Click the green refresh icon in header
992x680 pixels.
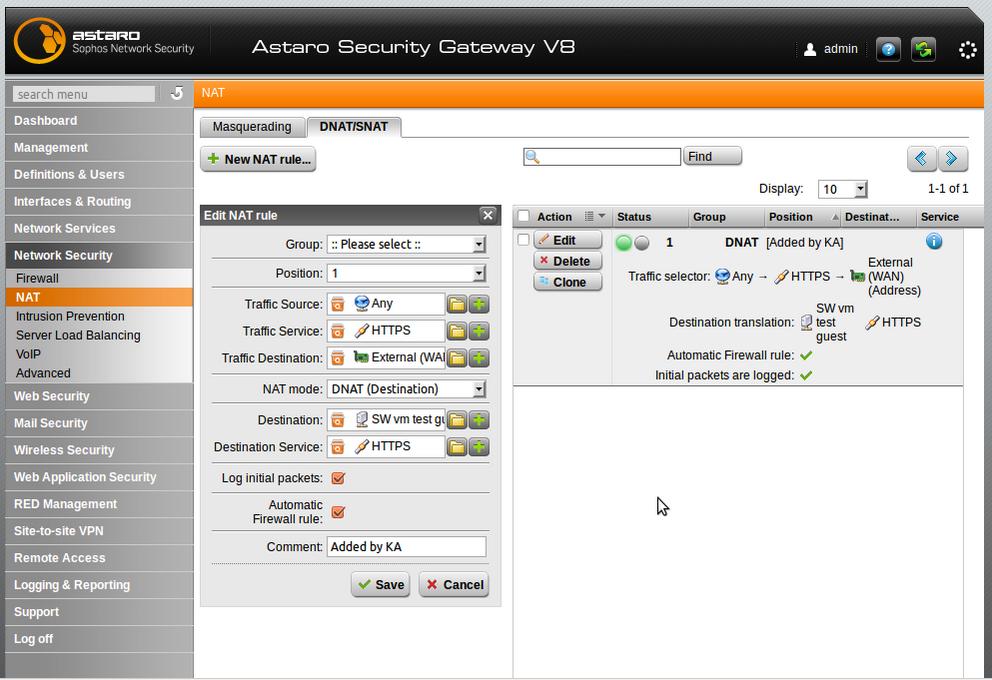(924, 49)
